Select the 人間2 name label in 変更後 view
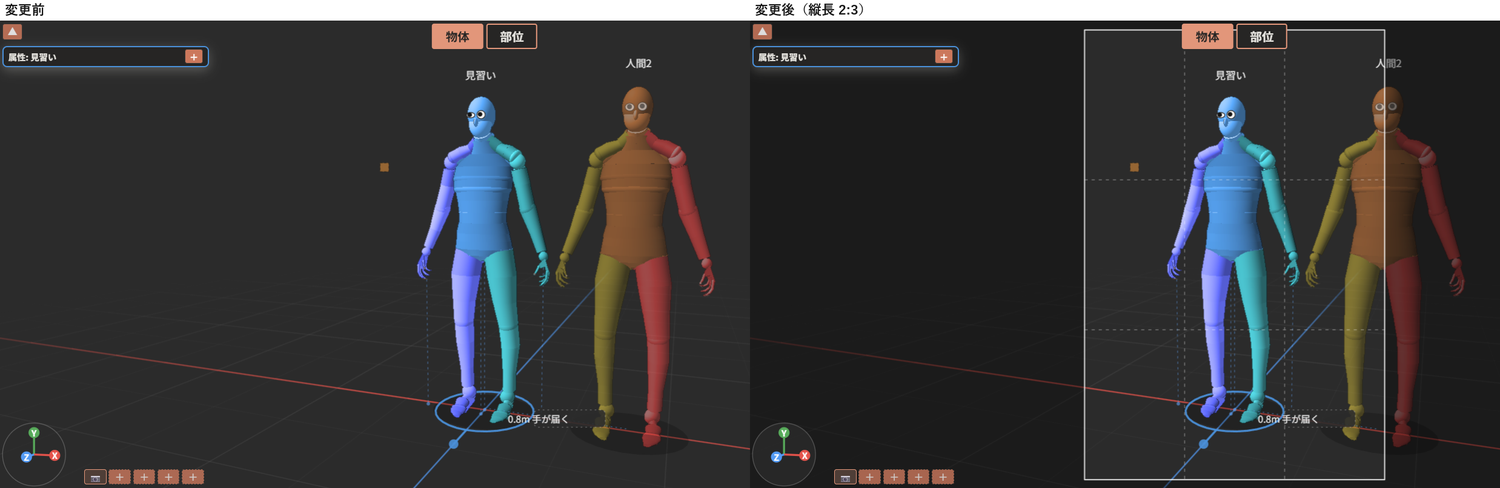 pyautogui.click(x=1389, y=63)
